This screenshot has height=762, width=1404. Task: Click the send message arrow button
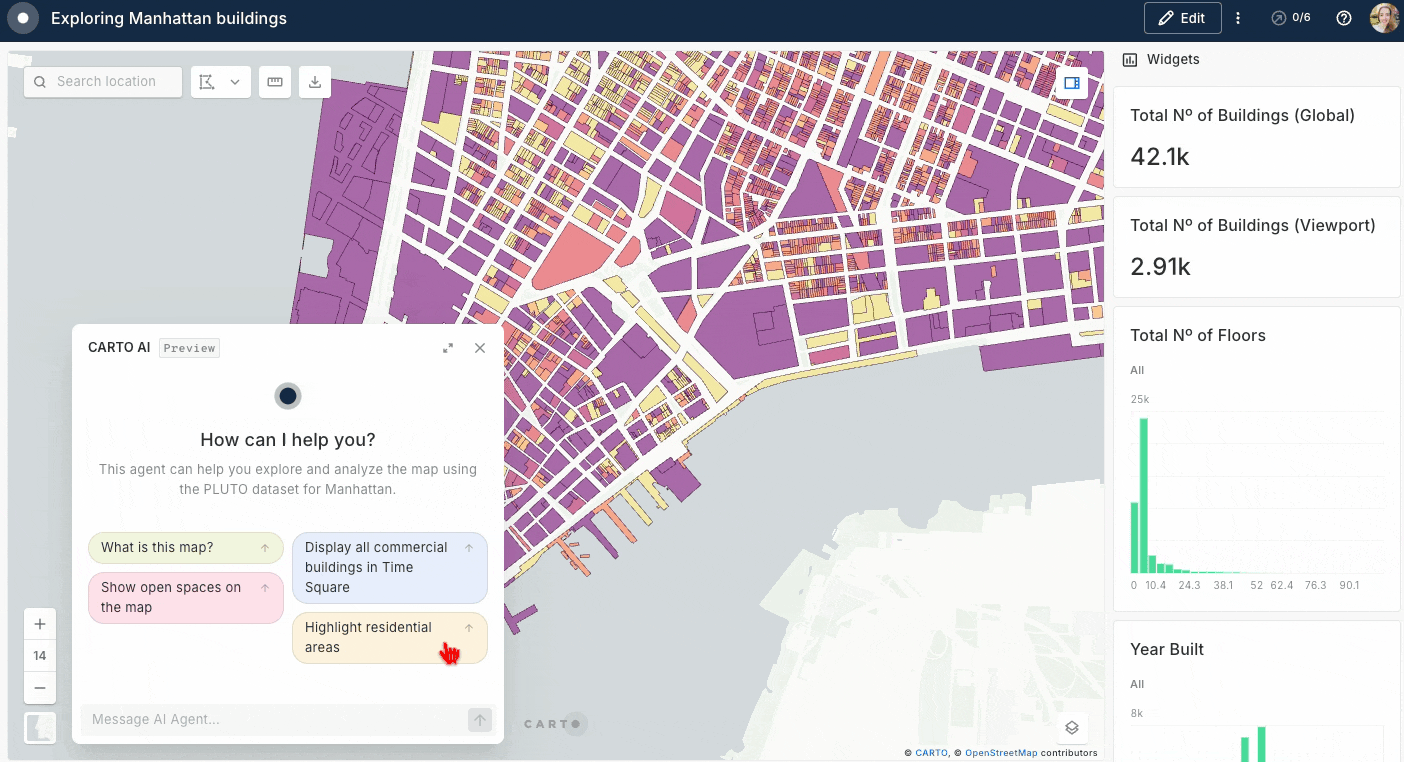click(x=480, y=720)
